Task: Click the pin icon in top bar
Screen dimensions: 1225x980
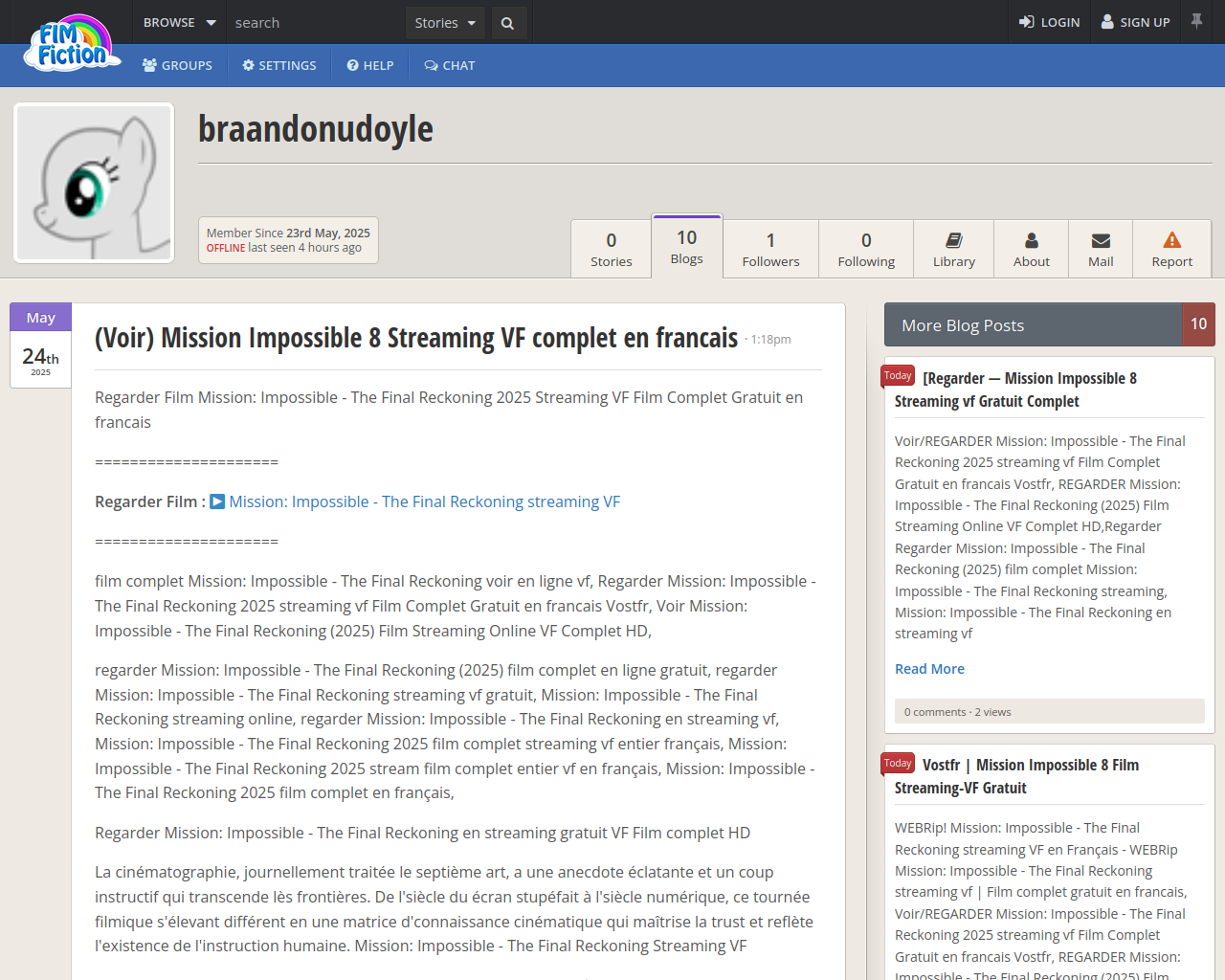Action: pyautogui.click(x=1196, y=21)
